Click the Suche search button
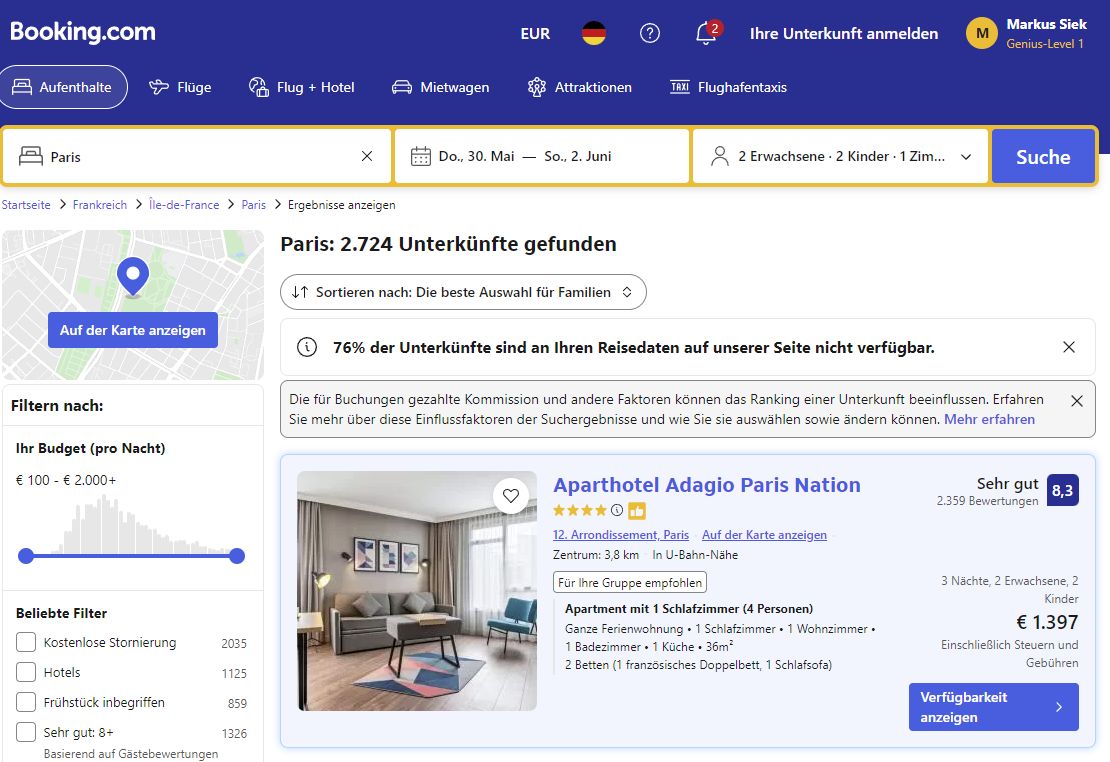The width and height of the screenshot is (1110, 762). pyautogui.click(x=1043, y=157)
